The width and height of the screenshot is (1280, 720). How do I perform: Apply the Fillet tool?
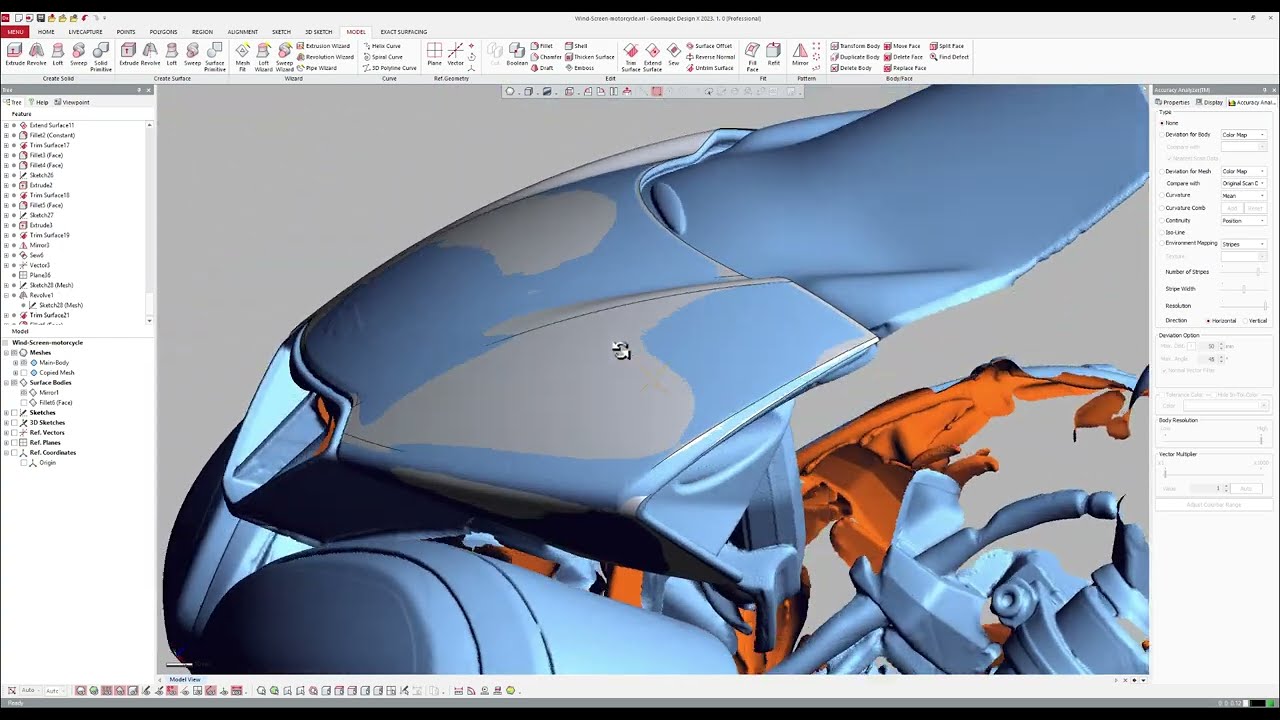pyautogui.click(x=542, y=46)
